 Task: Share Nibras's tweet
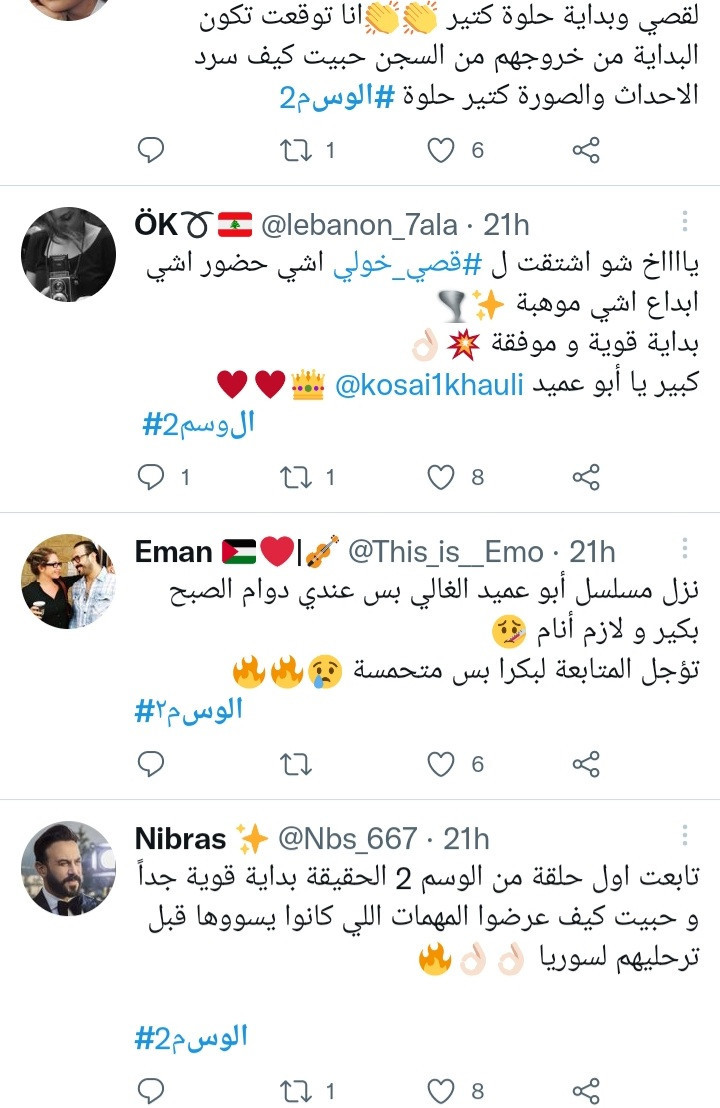(586, 1091)
